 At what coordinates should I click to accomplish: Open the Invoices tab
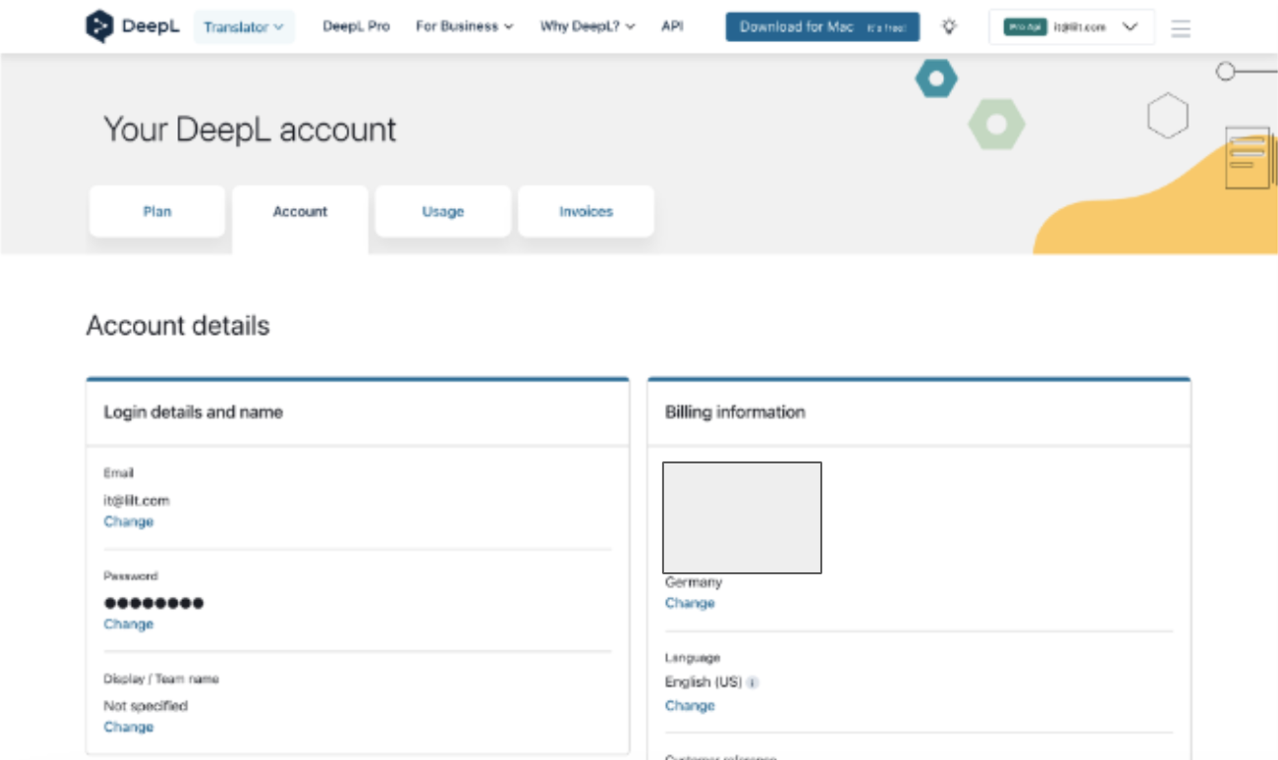tap(586, 211)
